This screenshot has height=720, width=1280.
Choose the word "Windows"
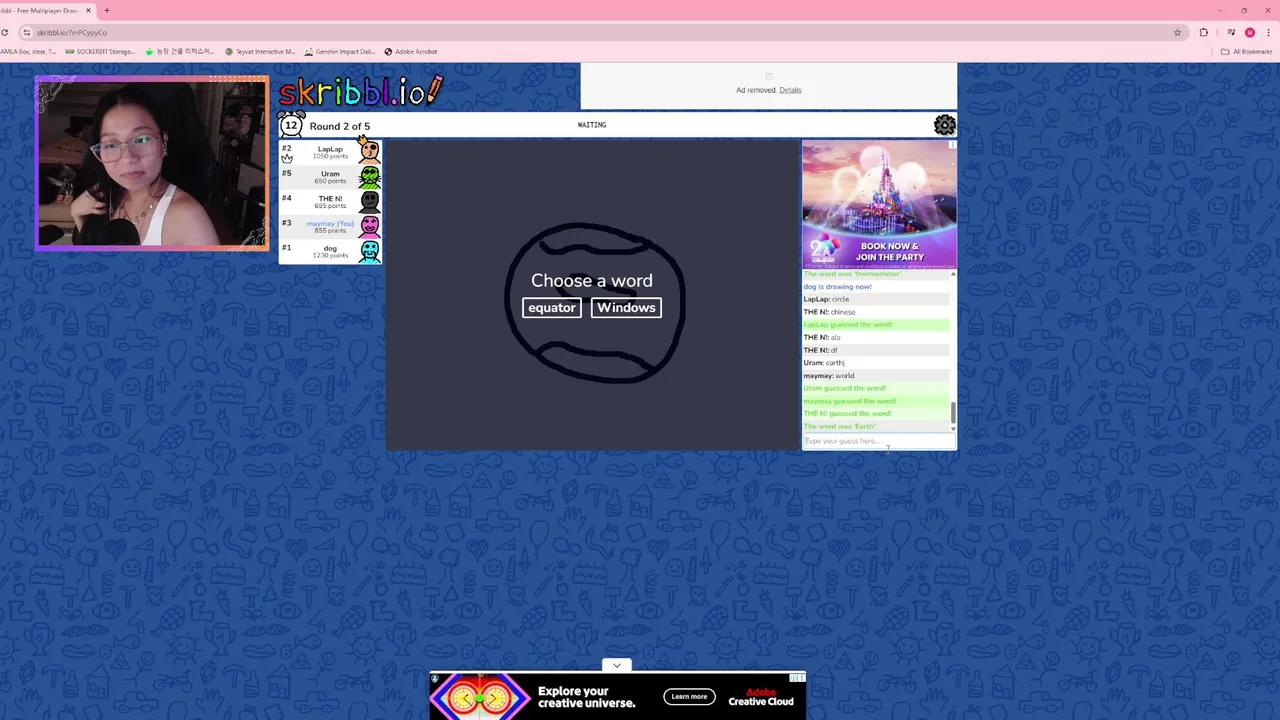626,308
